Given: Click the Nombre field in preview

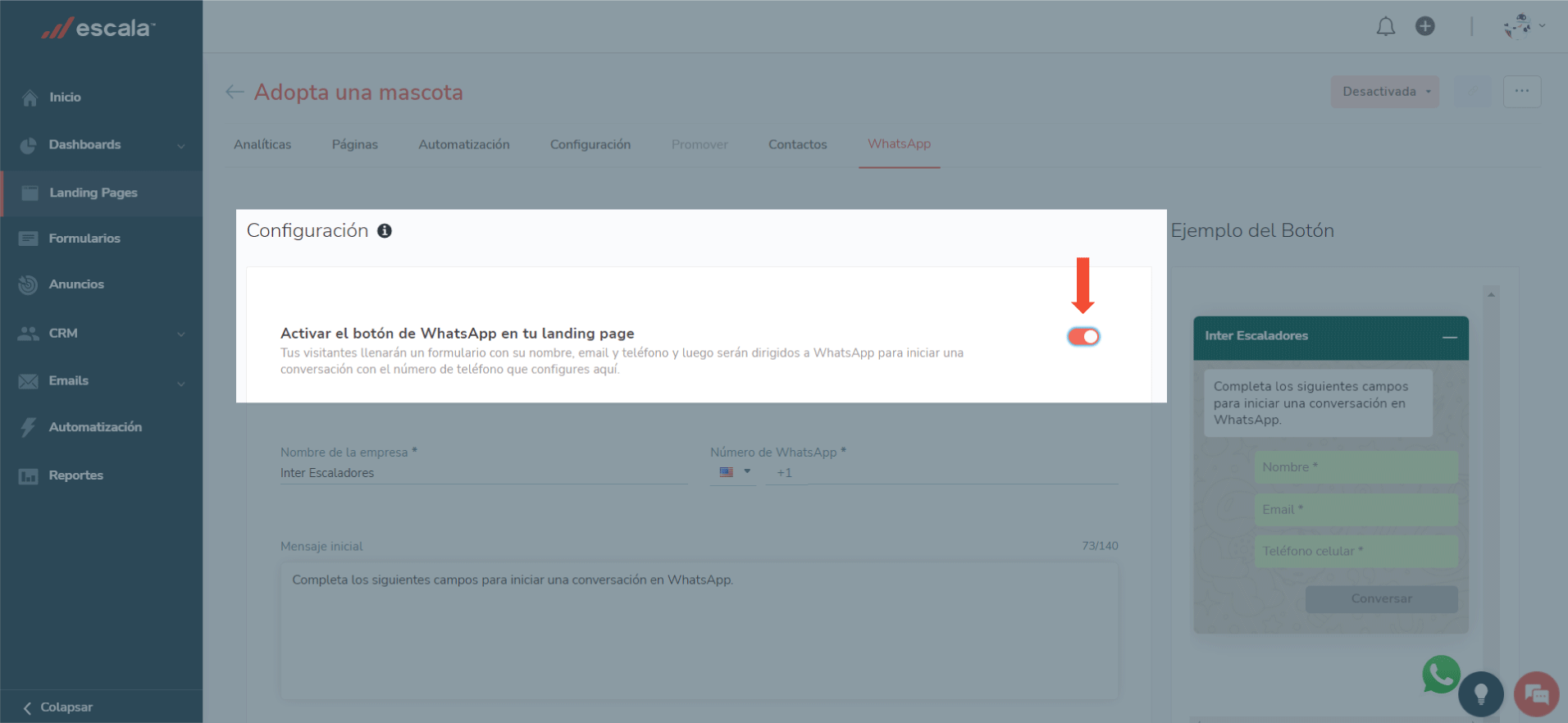Looking at the screenshot, I should coord(1356,467).
